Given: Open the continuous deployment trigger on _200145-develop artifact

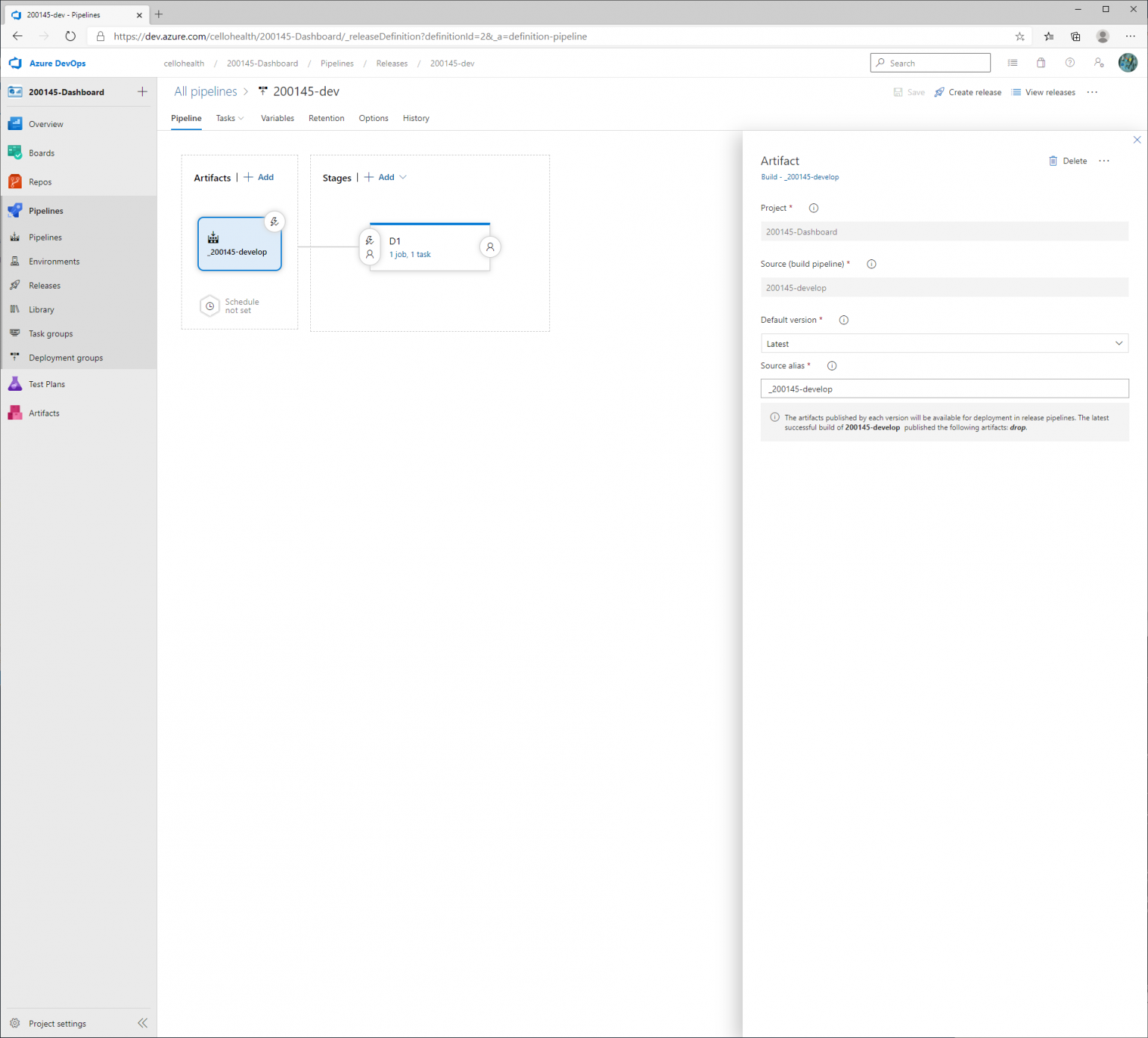Looking at the screenshot, I should 274,221.
